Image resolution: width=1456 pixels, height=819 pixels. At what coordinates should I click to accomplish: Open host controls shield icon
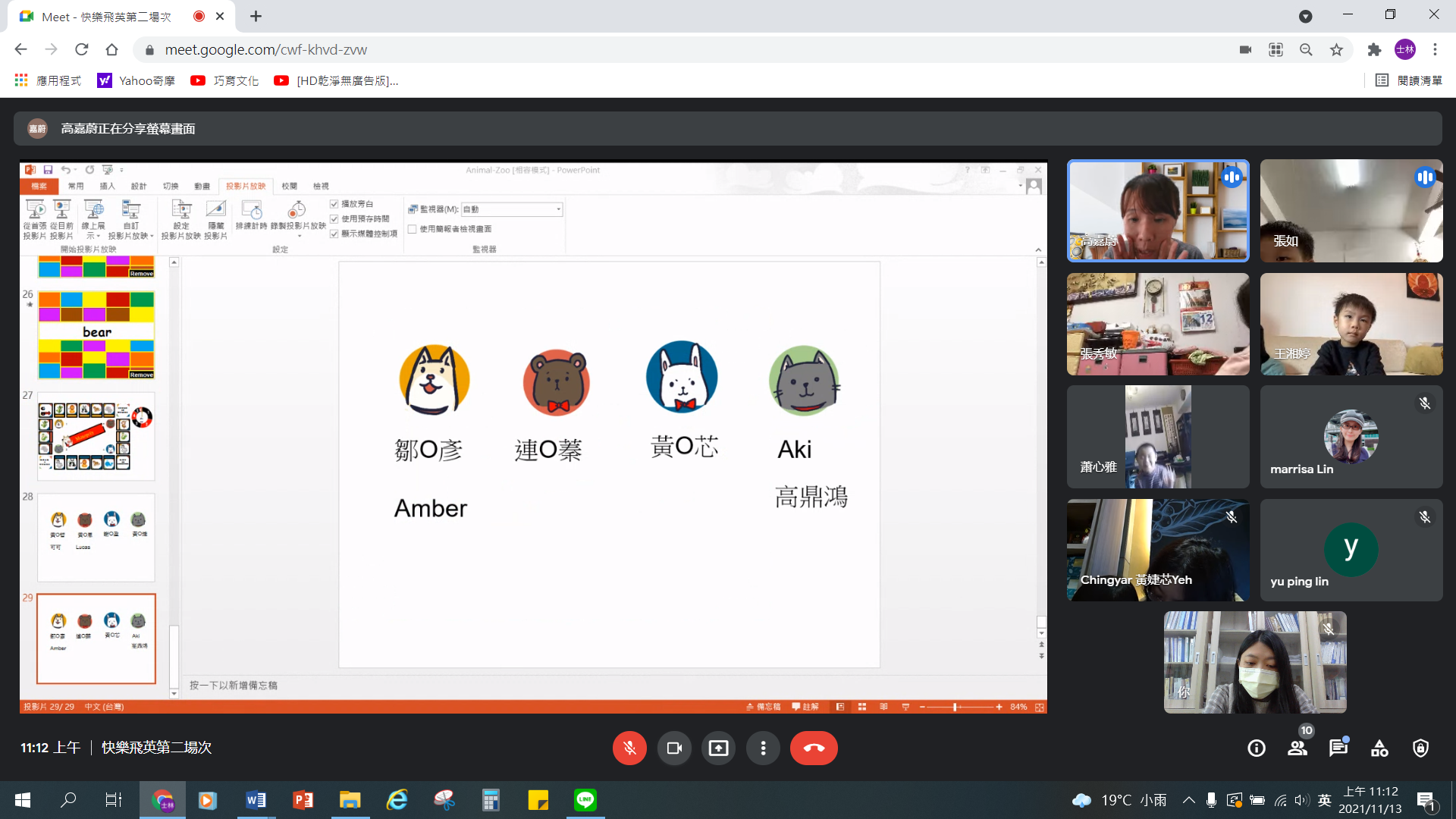[x=1420, y=748]
